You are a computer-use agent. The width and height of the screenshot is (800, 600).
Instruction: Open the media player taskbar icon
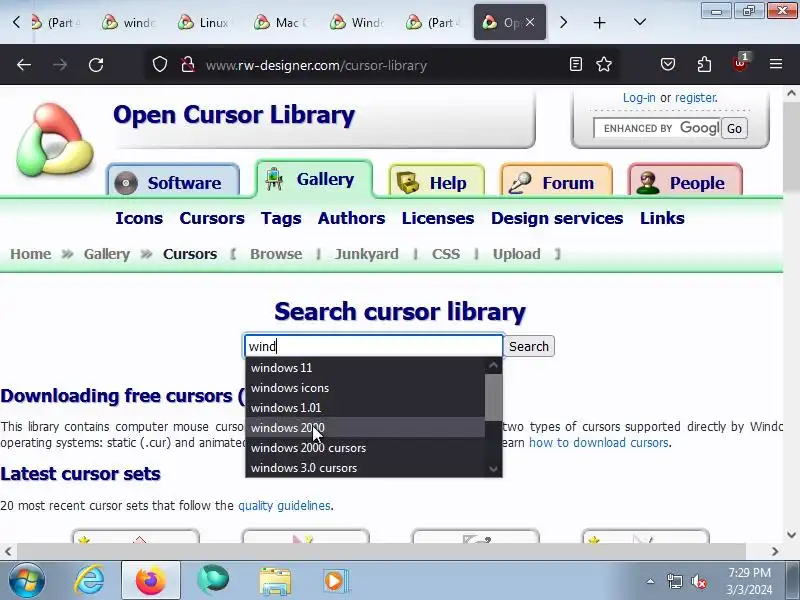tap(335, 581)
